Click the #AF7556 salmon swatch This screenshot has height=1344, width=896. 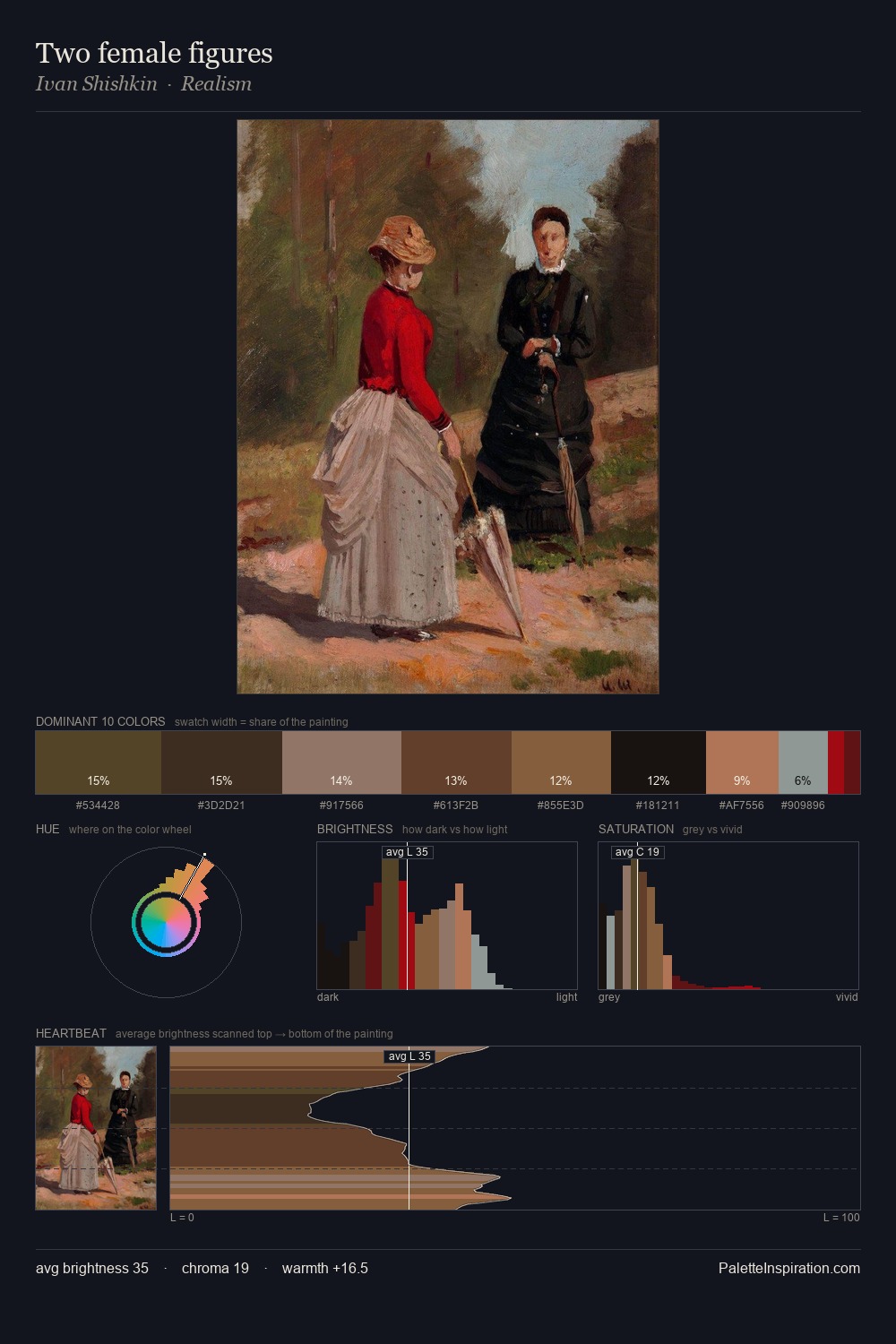click(742, 762)
